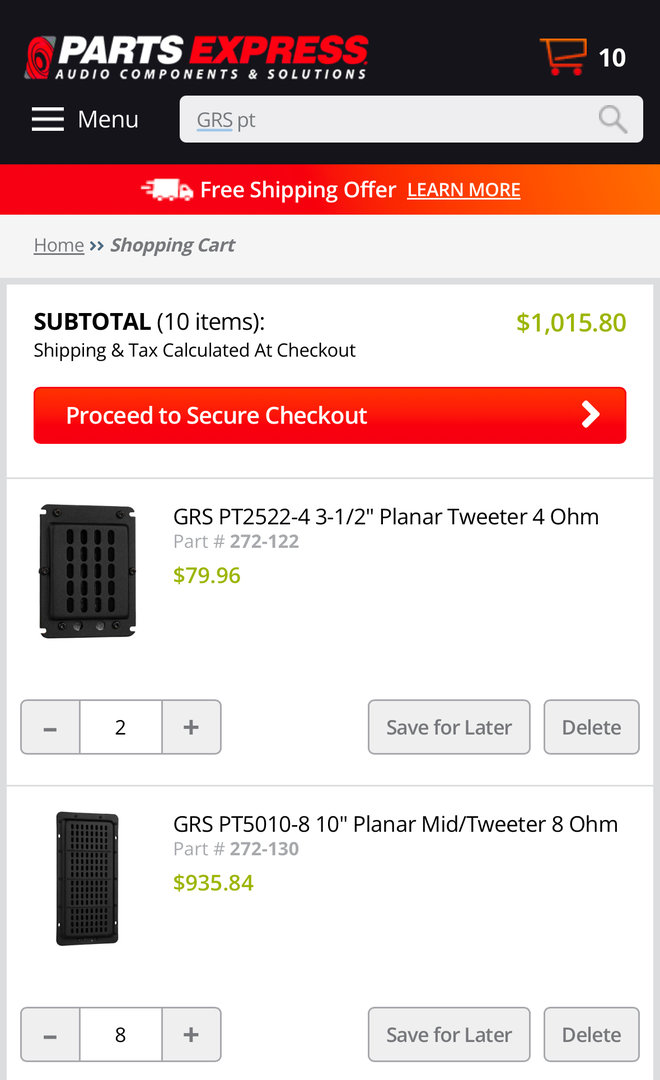660x1080 pixels.
Task: Increase quantity of PT5010-8 tweeter
Action: [x=191, y=1034]
